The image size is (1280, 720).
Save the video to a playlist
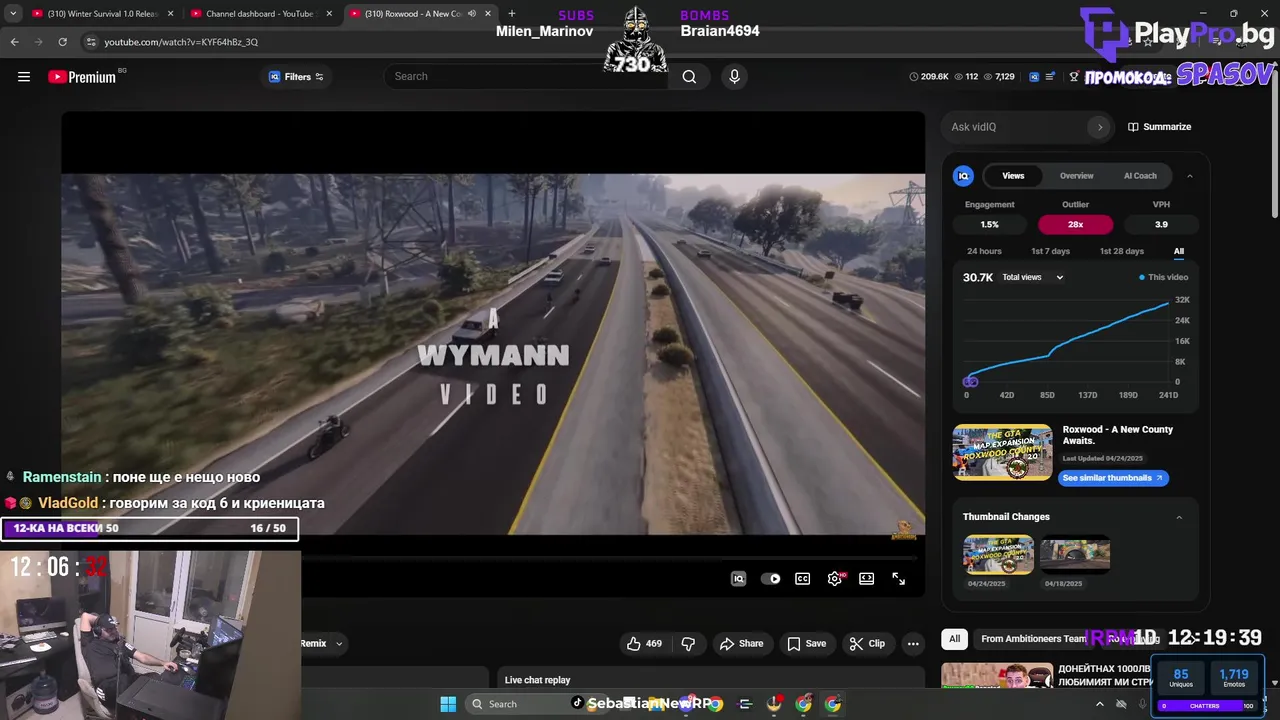[x=806, y=644]
